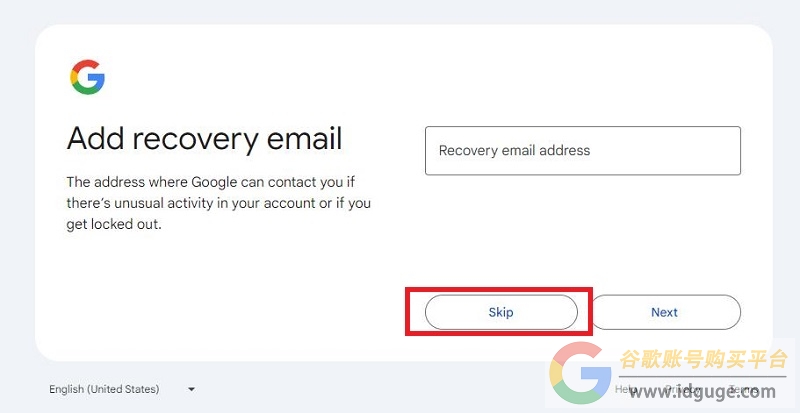Image resolution: width=800 pixels, height=413 pixels.
Task: Open the Privacy link in footer
Action: (x=682, y=389)
